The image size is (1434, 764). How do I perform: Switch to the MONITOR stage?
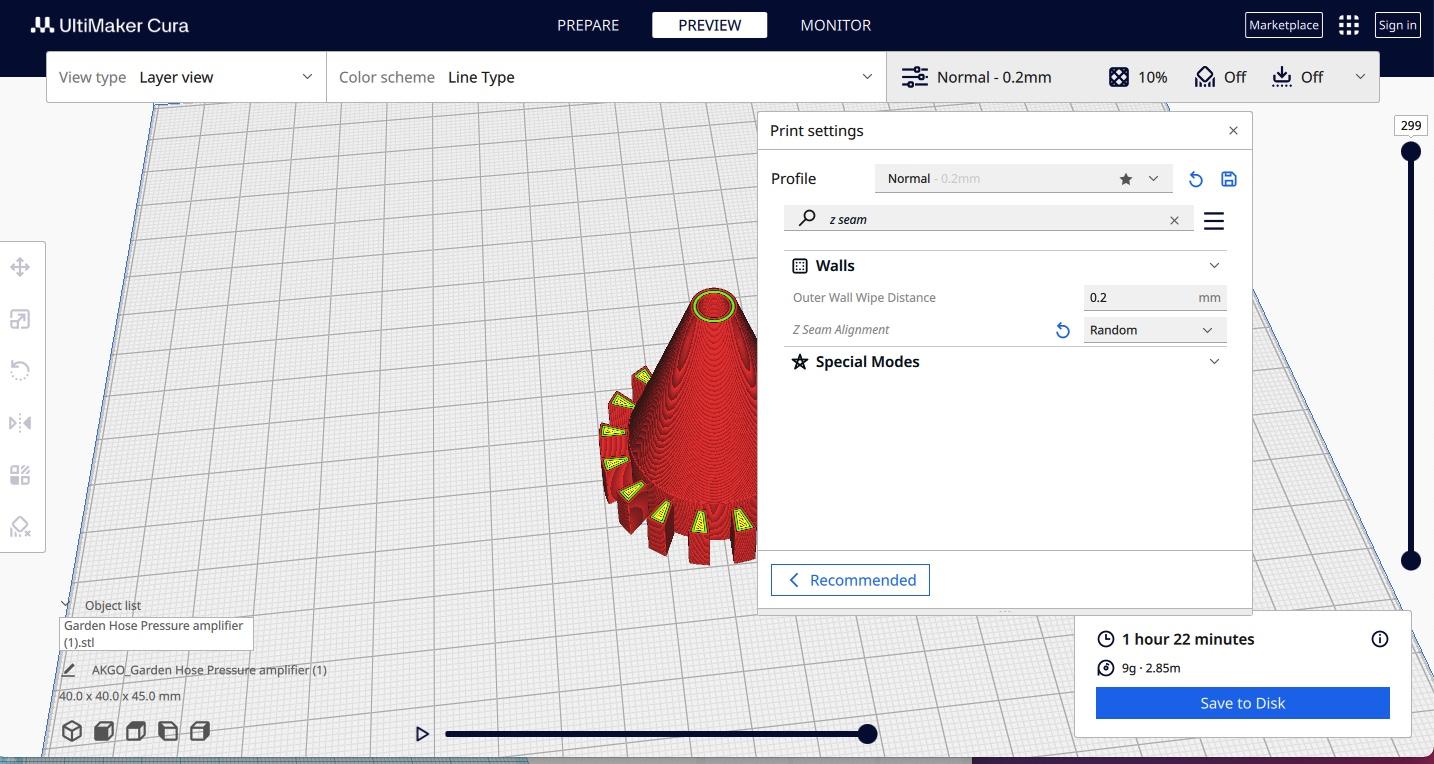click(836, 25)
